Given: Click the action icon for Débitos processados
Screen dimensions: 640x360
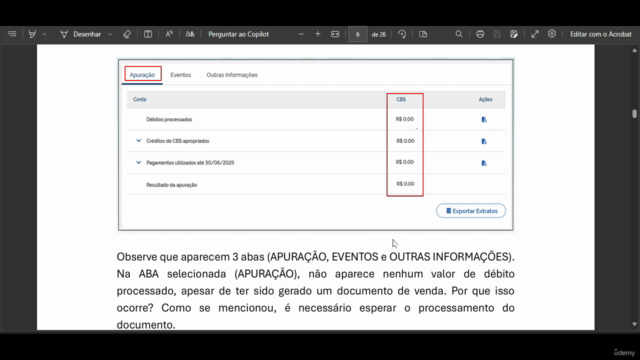Looking at the screenshot, I should [x=484, y=120].
